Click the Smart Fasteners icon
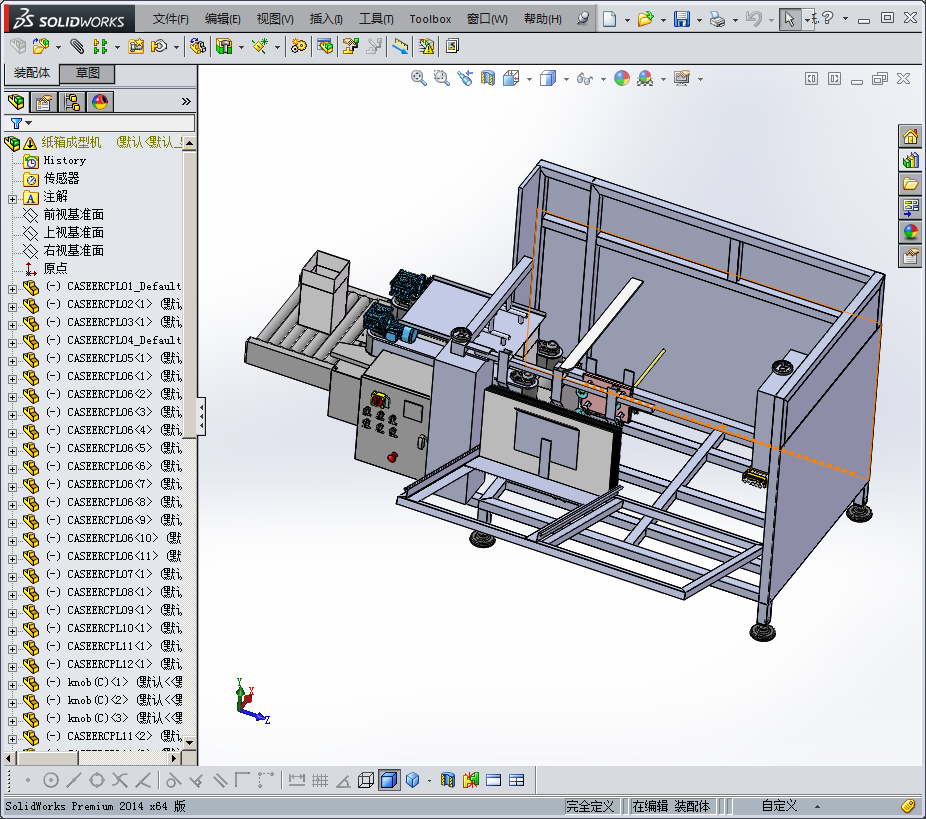 (x=136, y=46)
